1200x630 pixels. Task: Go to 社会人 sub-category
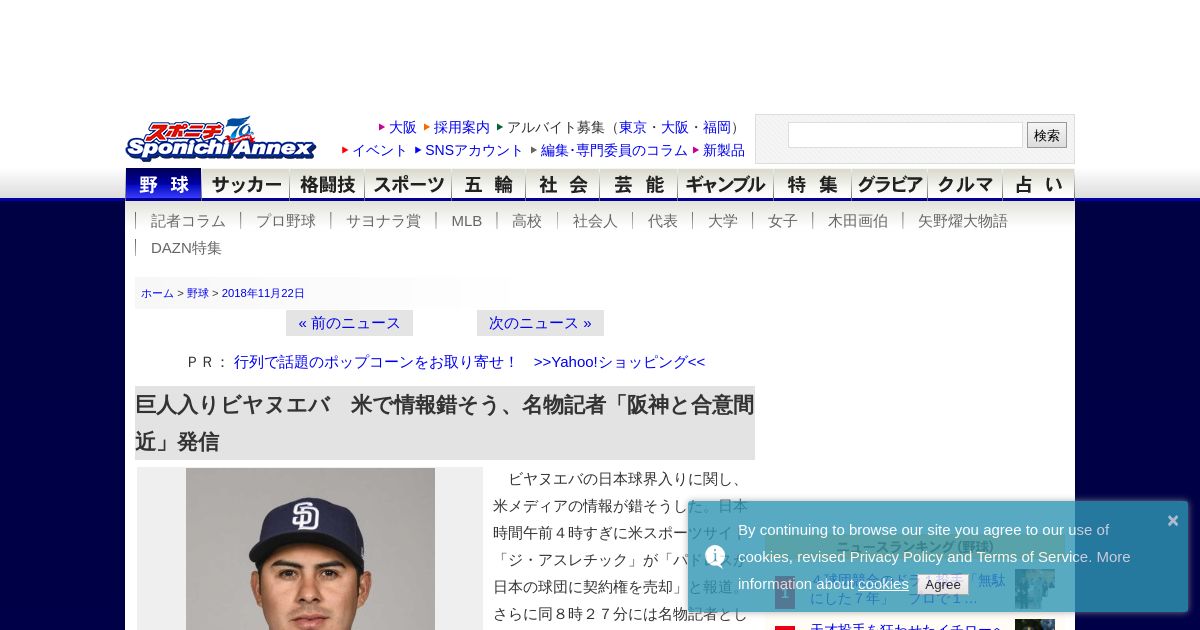595,221
